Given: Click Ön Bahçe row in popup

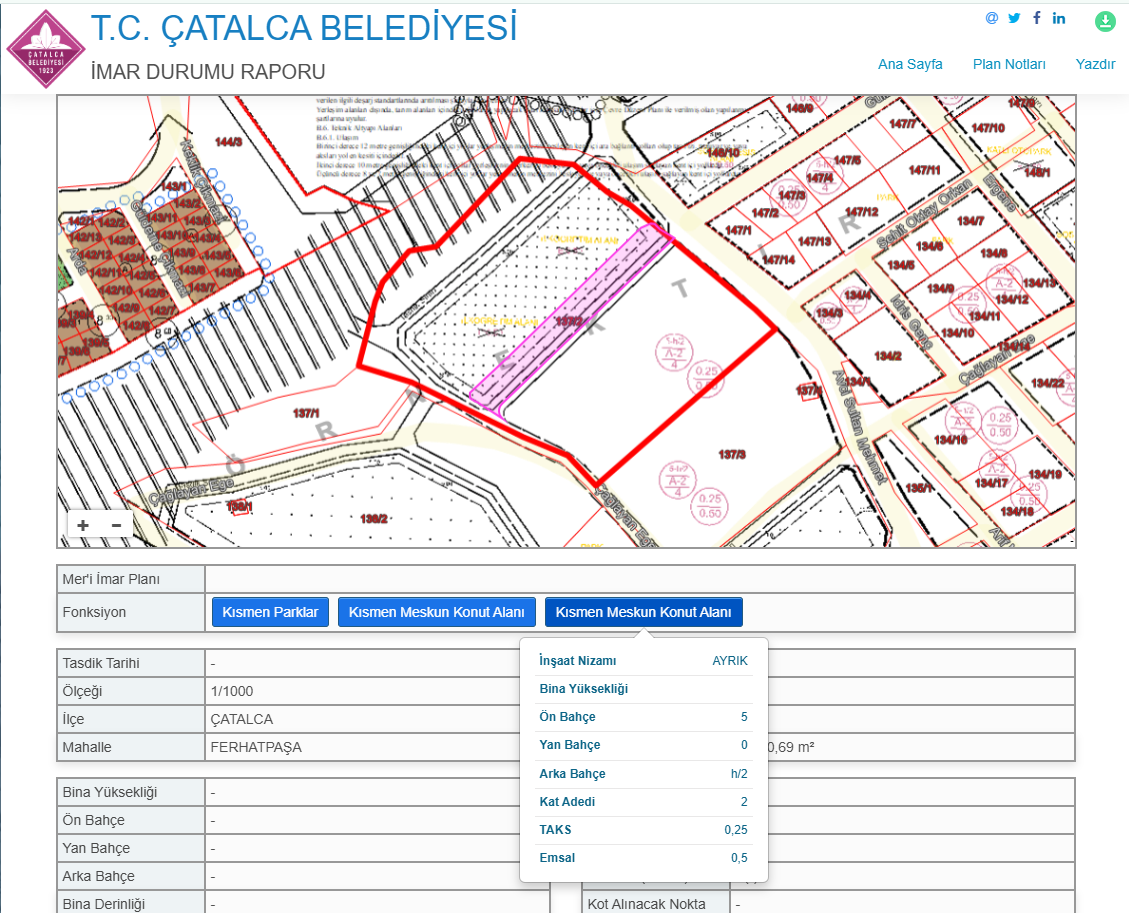Looking at the screenshot, I should pos(644,717).
